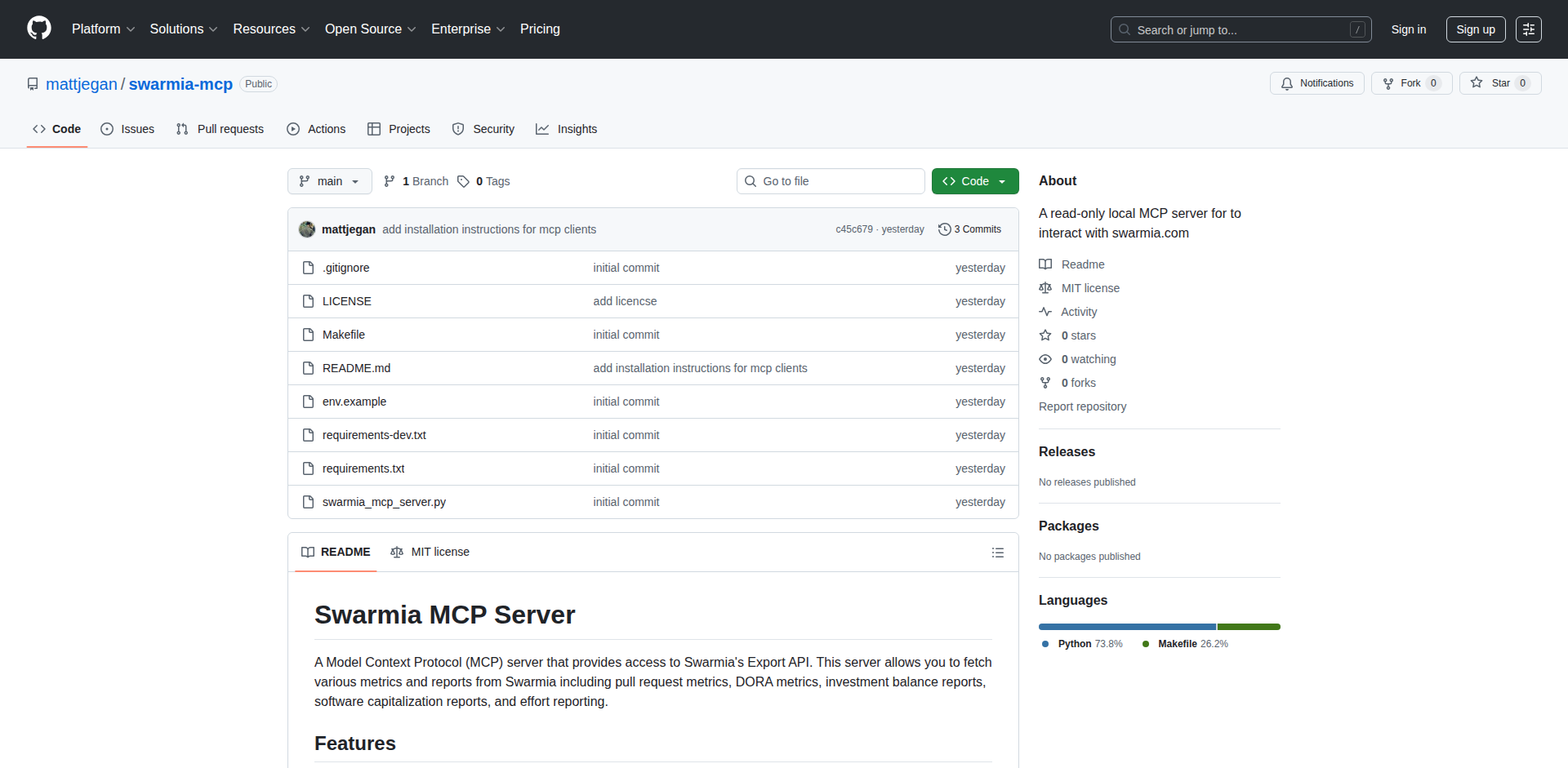Expand the Platform menu
1568x768 pixels.
103,29
